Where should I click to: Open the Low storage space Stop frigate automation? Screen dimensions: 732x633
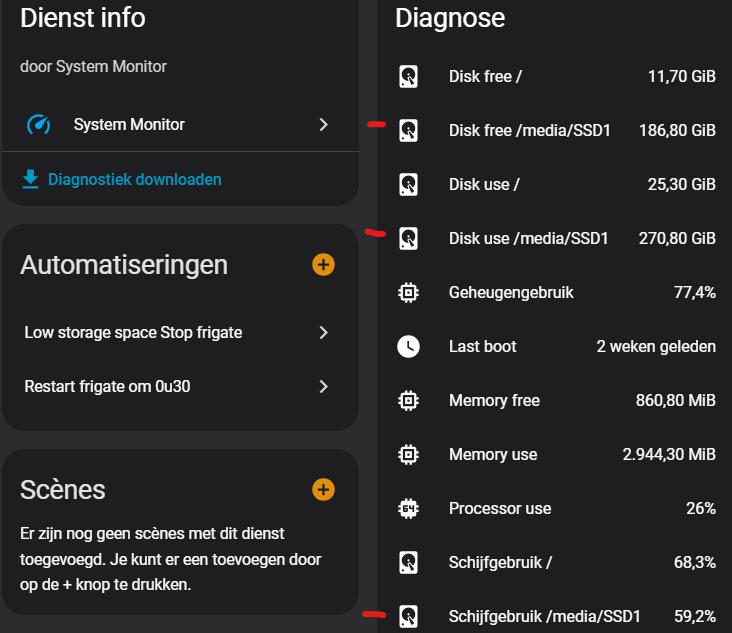[x=133, y=332]
